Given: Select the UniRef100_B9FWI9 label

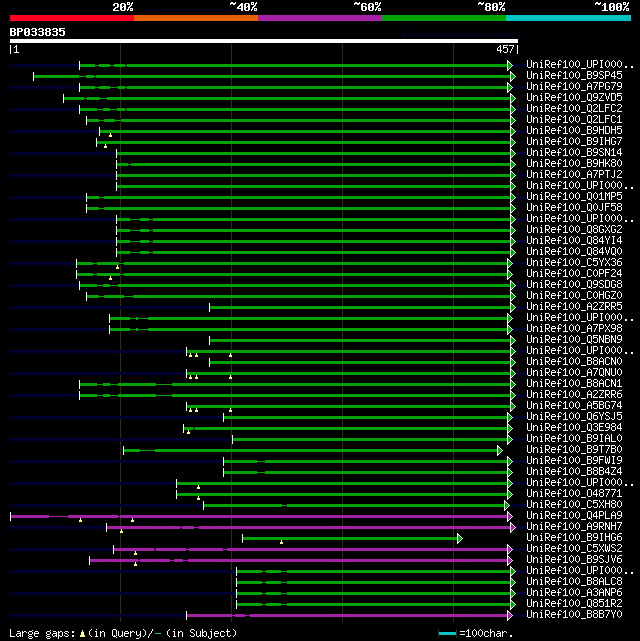Looking at the screenshot, I should tap(574, 461).
